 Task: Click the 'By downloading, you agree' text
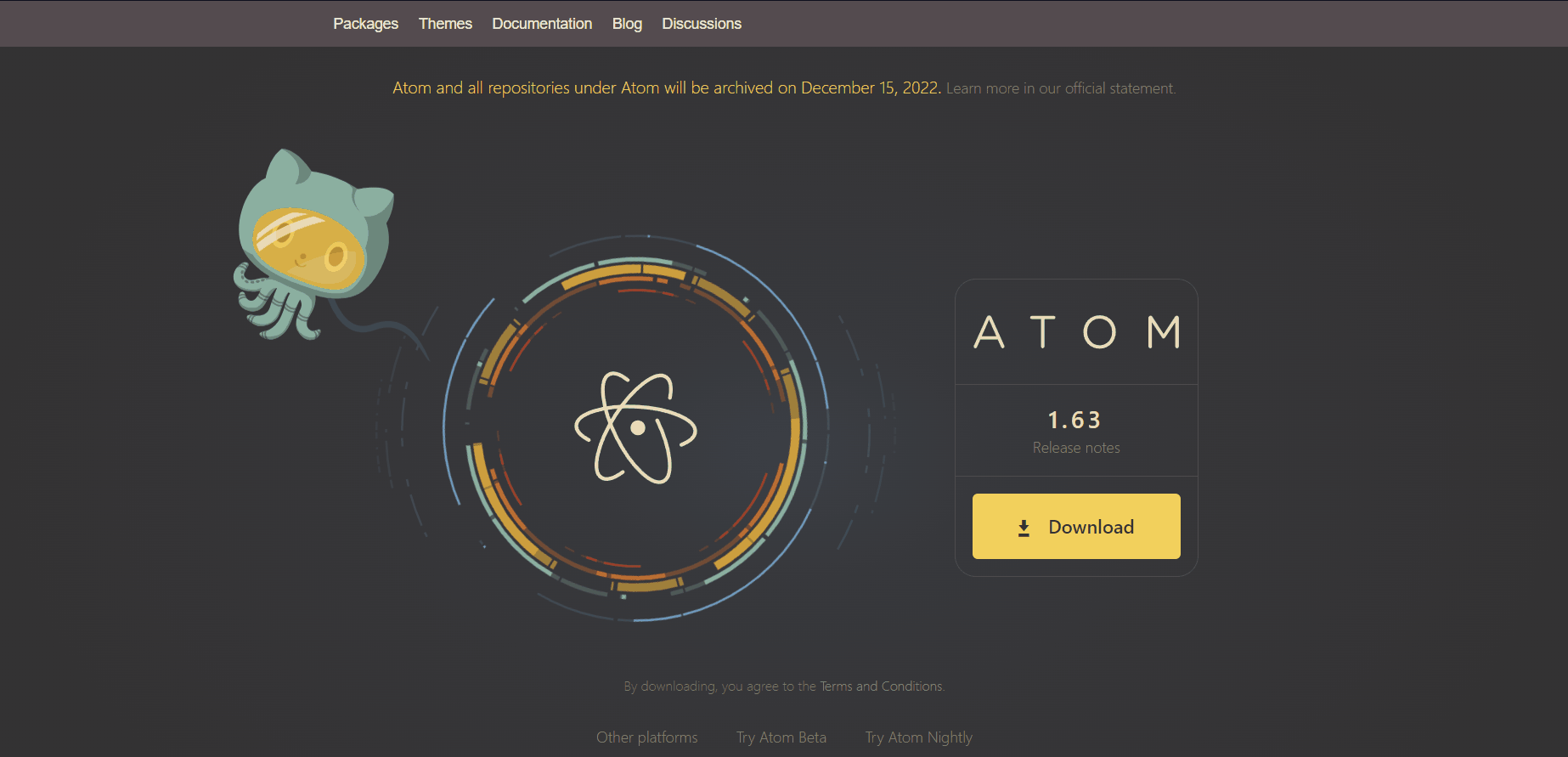719,686
